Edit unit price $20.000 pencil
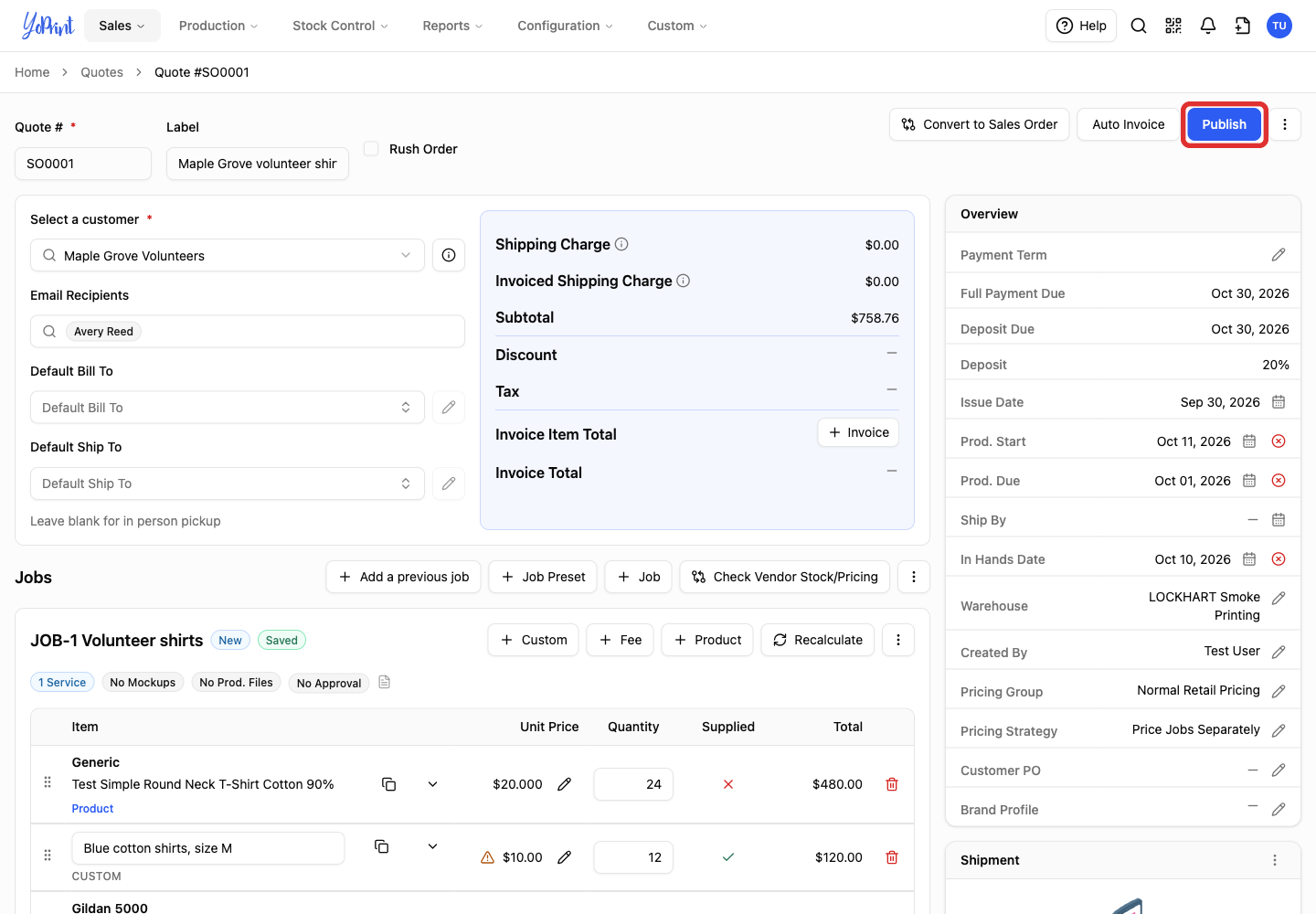Viewport: 1316px width, 914px height. [565, 784]
